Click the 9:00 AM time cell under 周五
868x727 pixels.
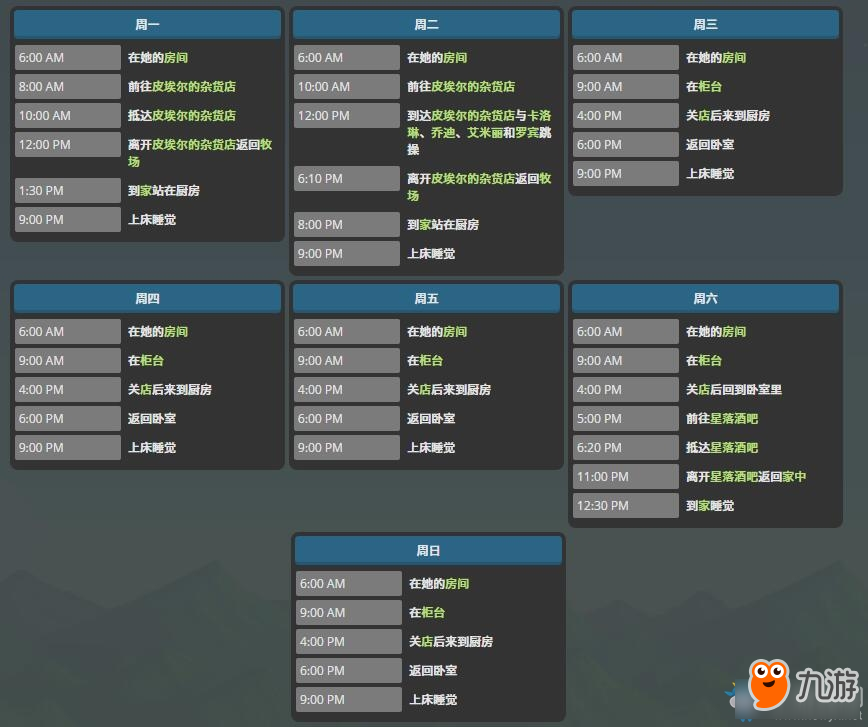tap(346, 361)
